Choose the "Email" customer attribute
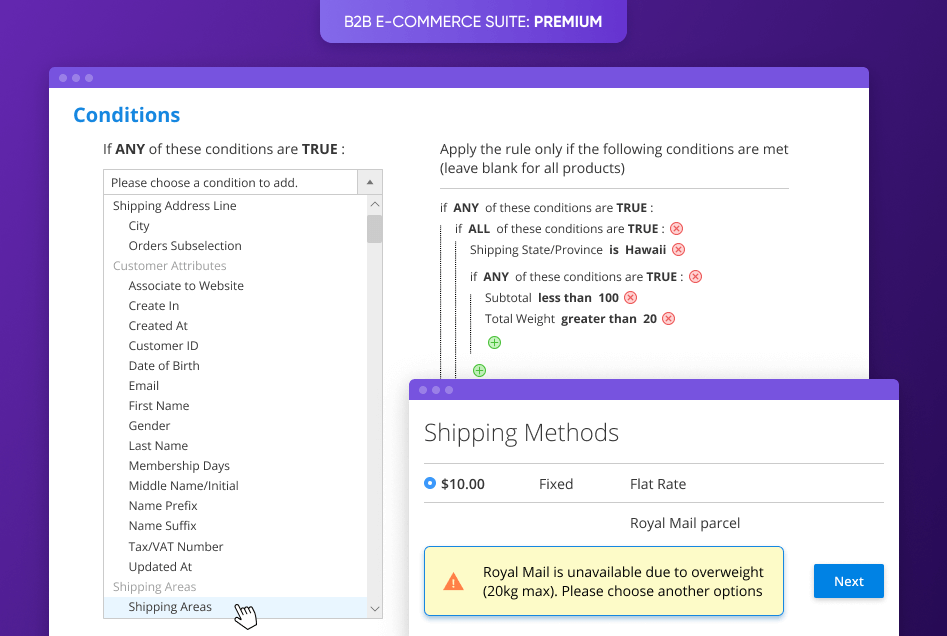This screenshot has width=947, height=636. [x=143, y=385]
